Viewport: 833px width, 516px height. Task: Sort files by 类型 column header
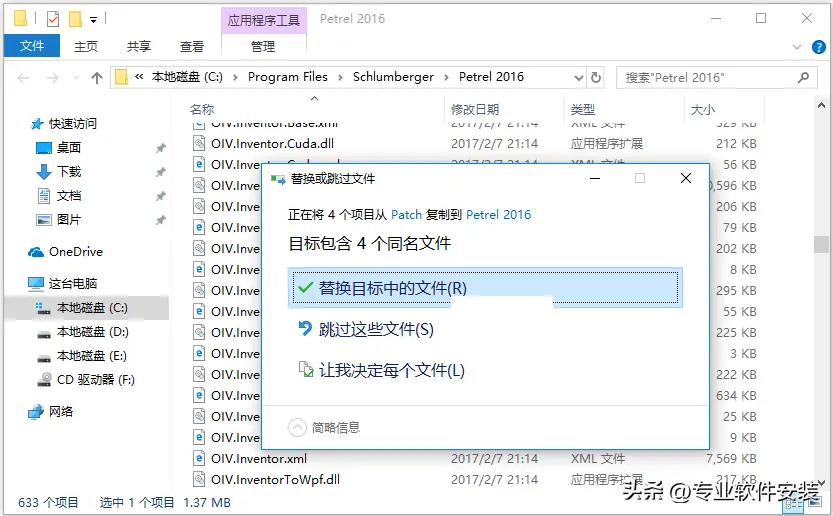click(x=582, y=109)
